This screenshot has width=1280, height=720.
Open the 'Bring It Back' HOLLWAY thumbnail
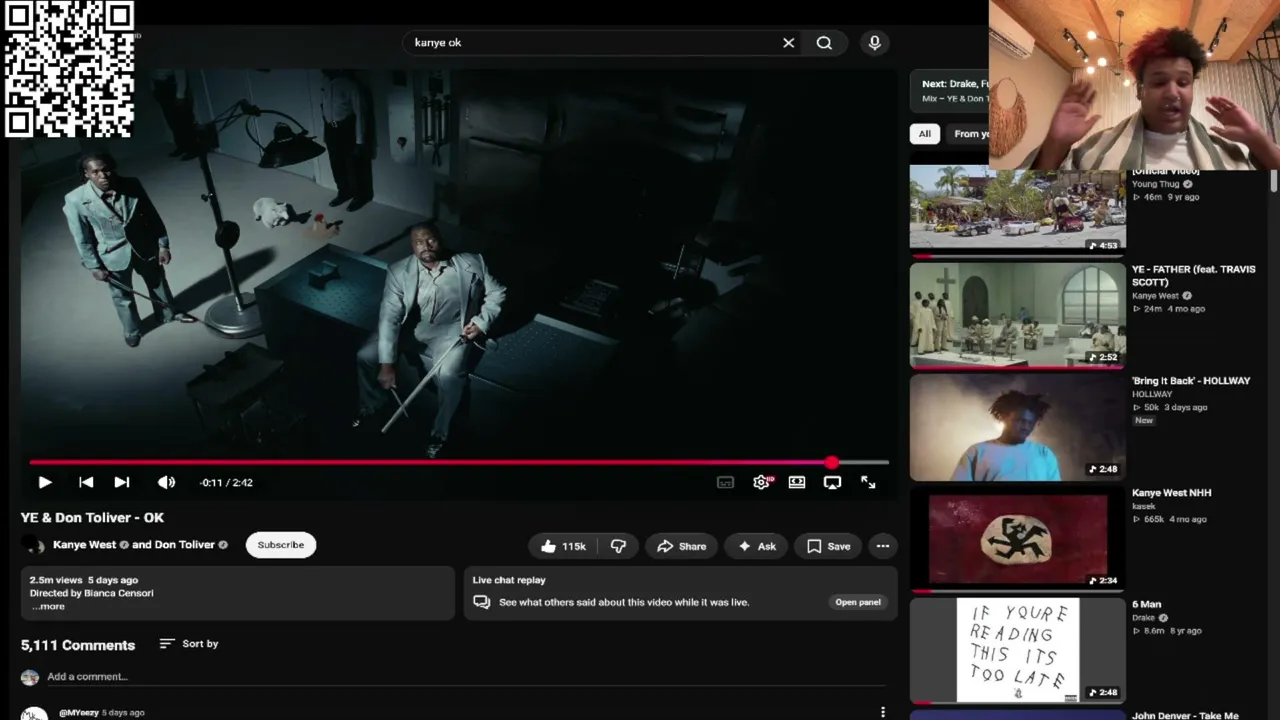click(1017, 426)
